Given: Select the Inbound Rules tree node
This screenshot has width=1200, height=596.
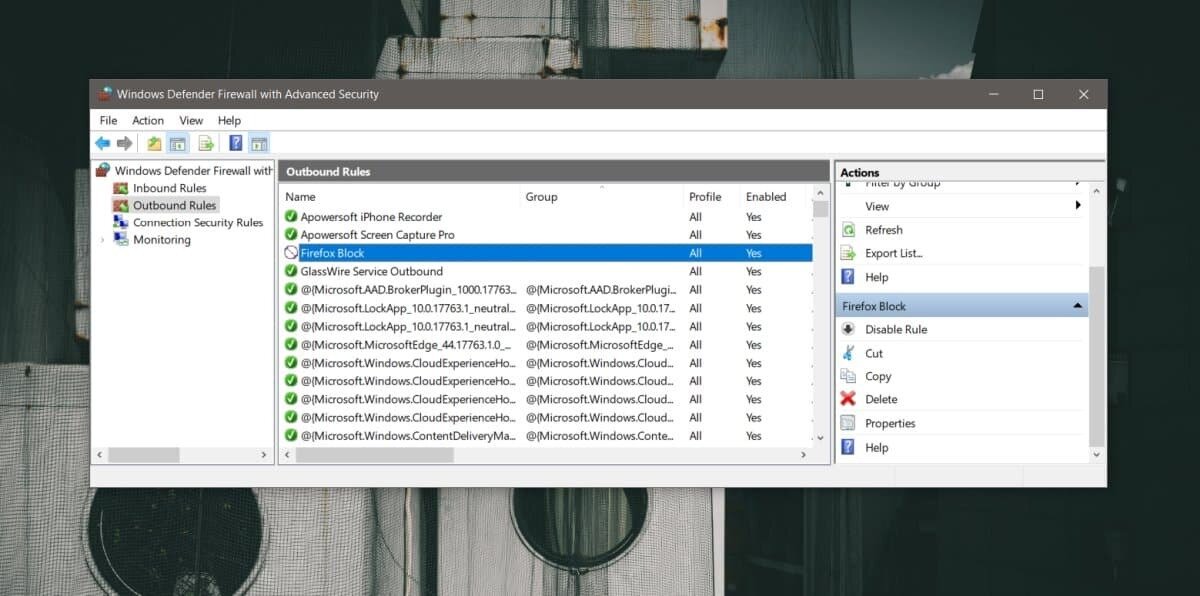Looking at the screenshot, I should 169,188.
